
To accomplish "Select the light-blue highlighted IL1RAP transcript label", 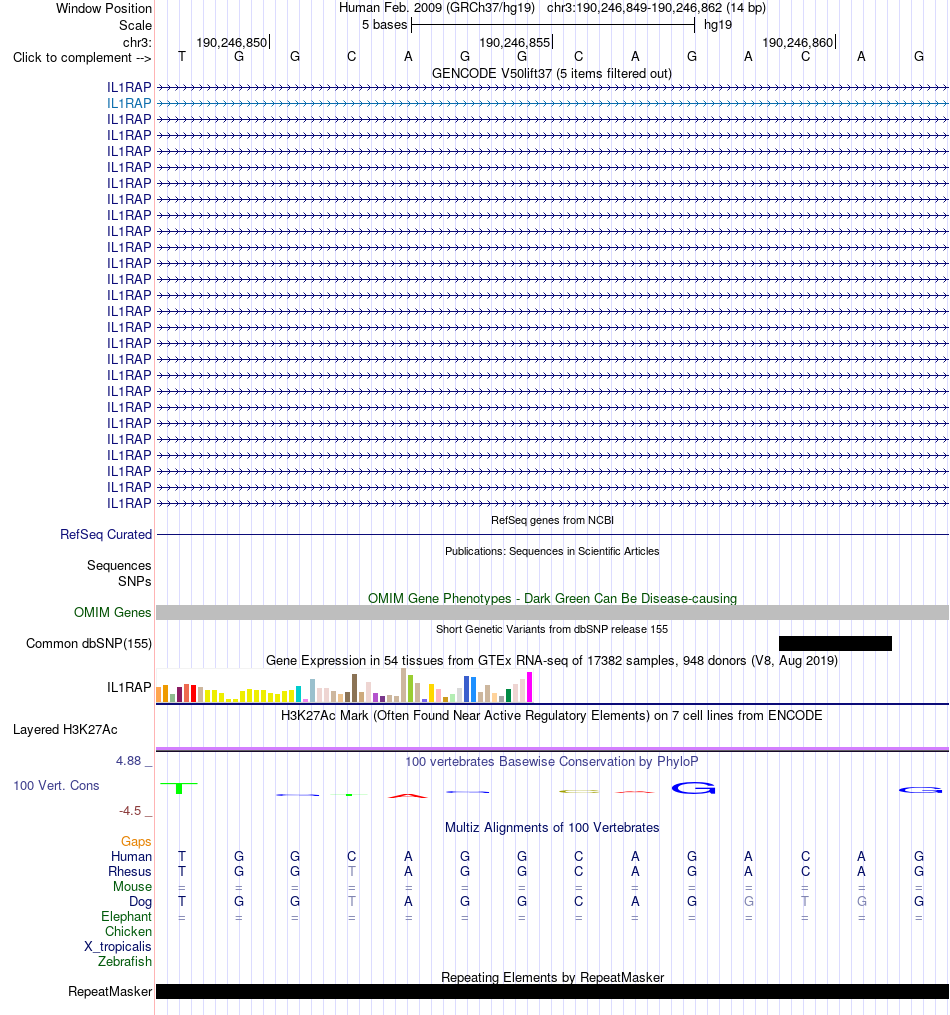I will click(129, 103).
